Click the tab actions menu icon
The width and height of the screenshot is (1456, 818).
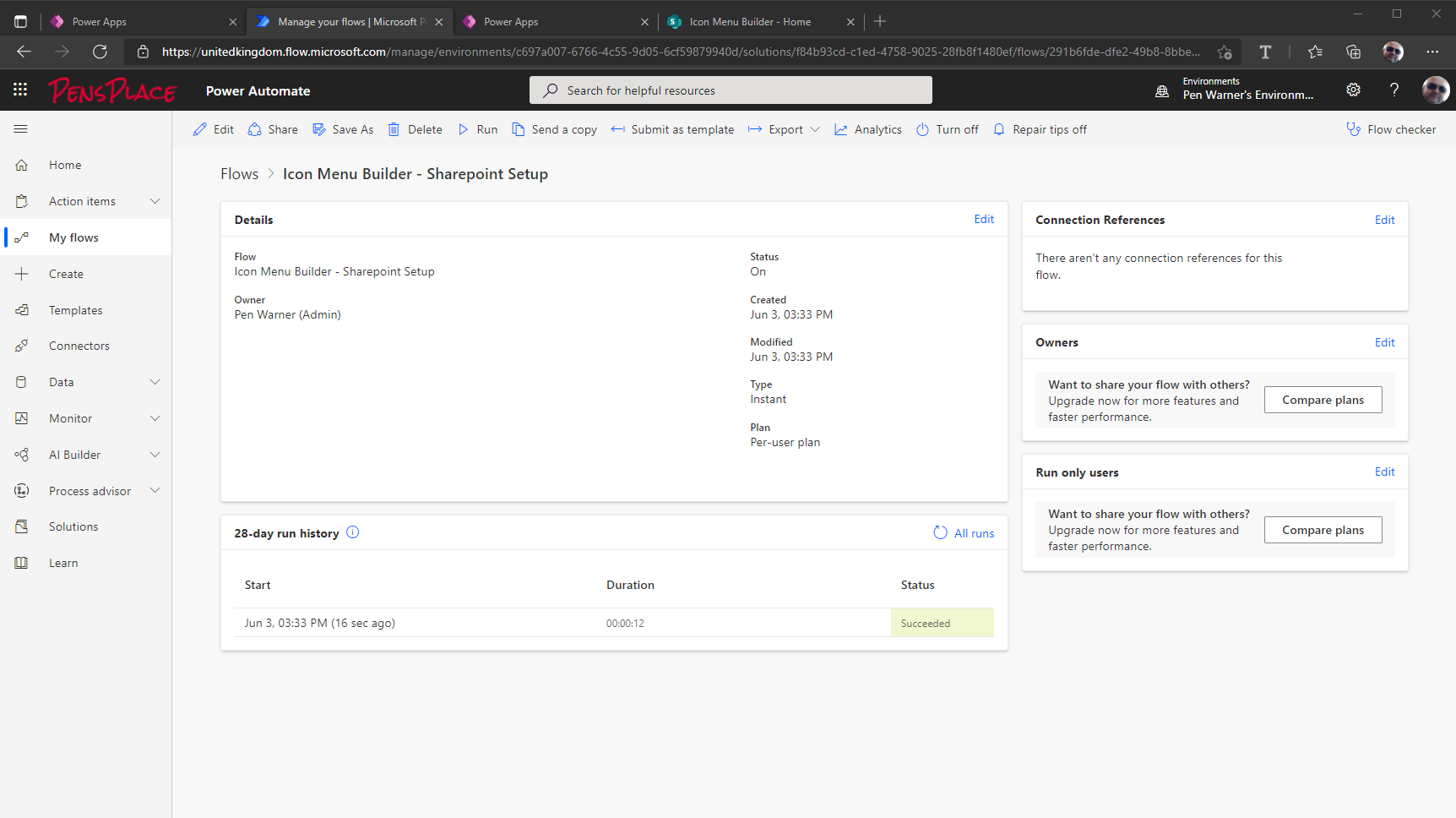20,21
